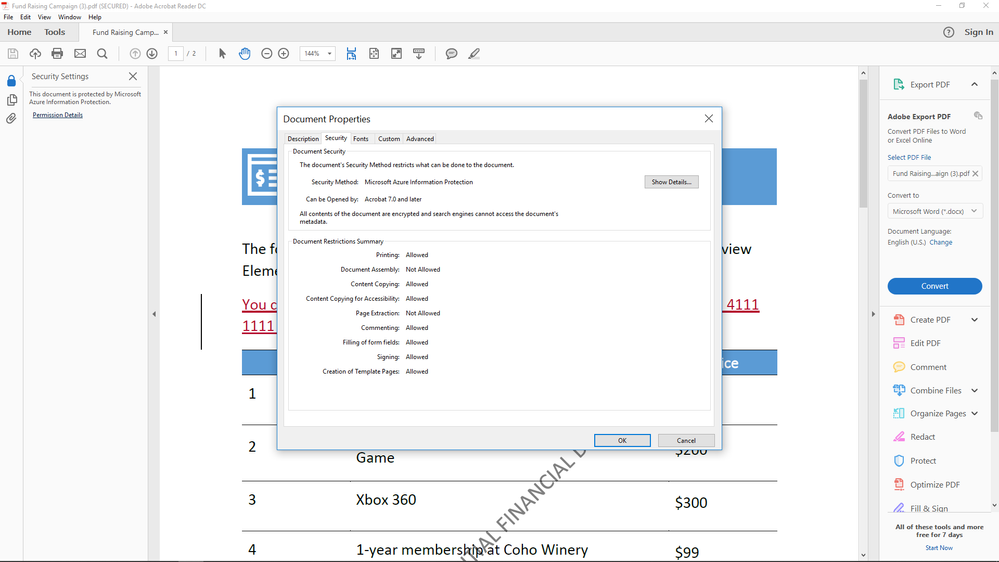Click the page number input field

click(176, 54)
